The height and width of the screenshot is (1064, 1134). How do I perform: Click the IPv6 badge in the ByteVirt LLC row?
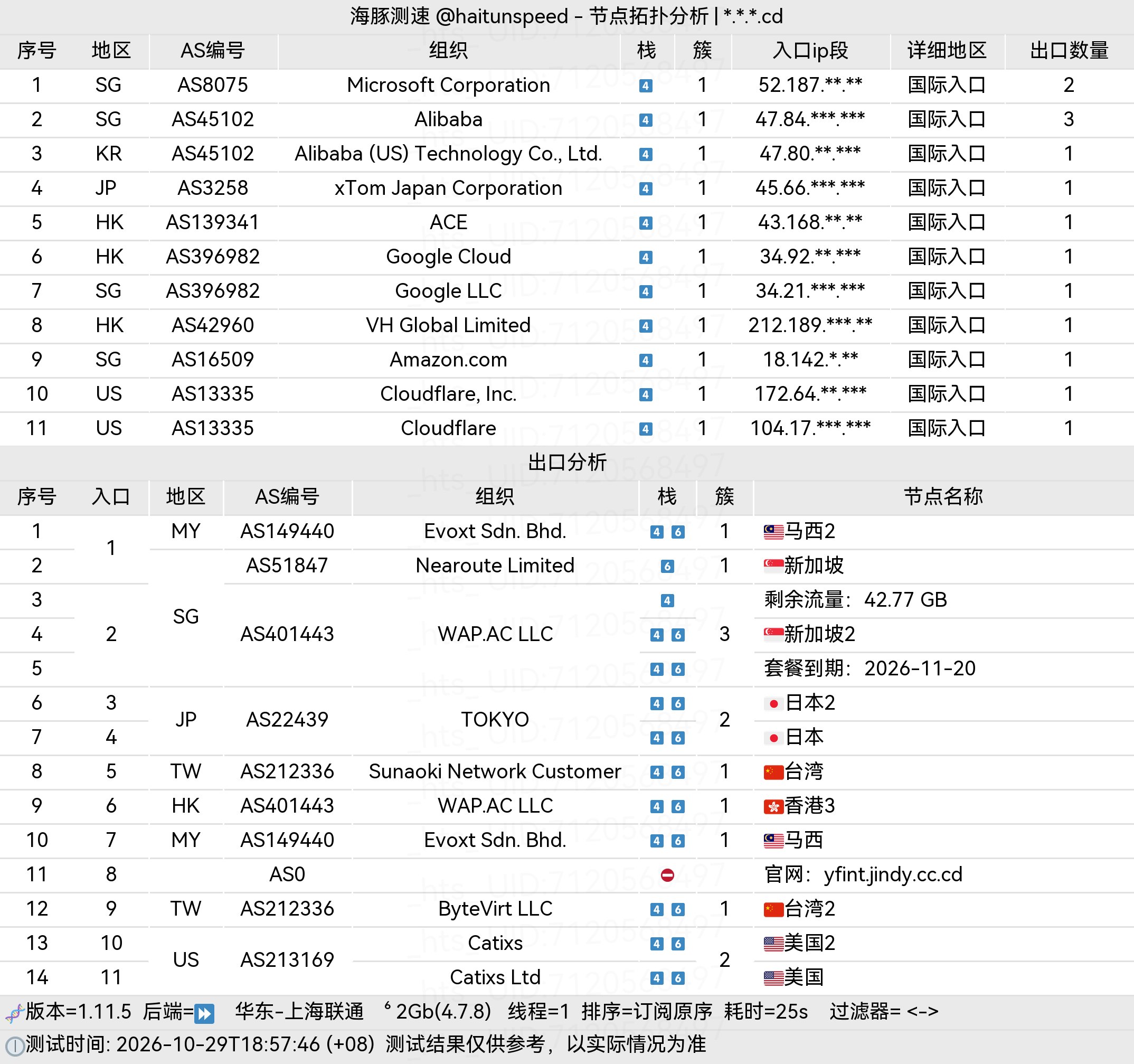point(678,910)
